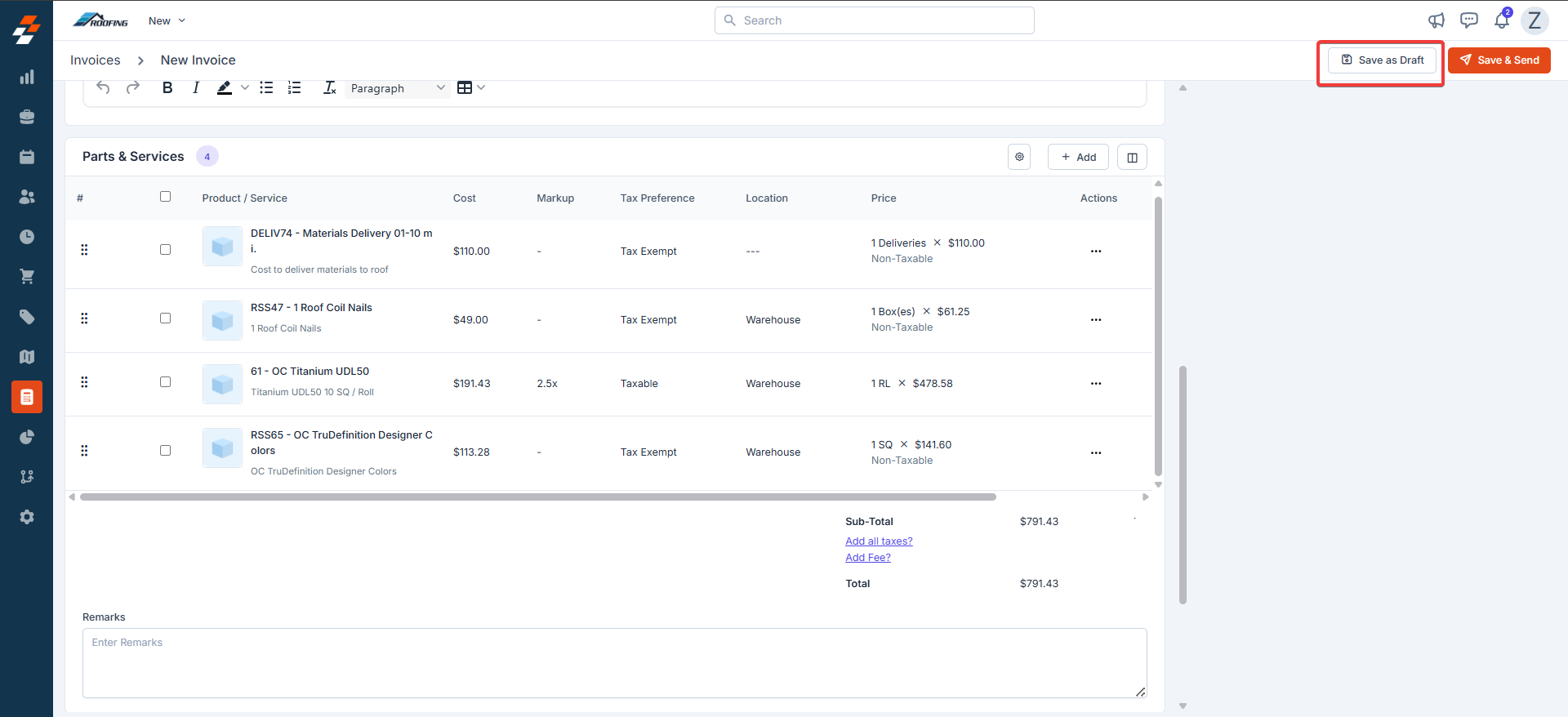This screenshot has width=1568, height=717.
Task: Open actions menu for DELIV74 row
Action: pyautogui.click(x=1096, y=252)
